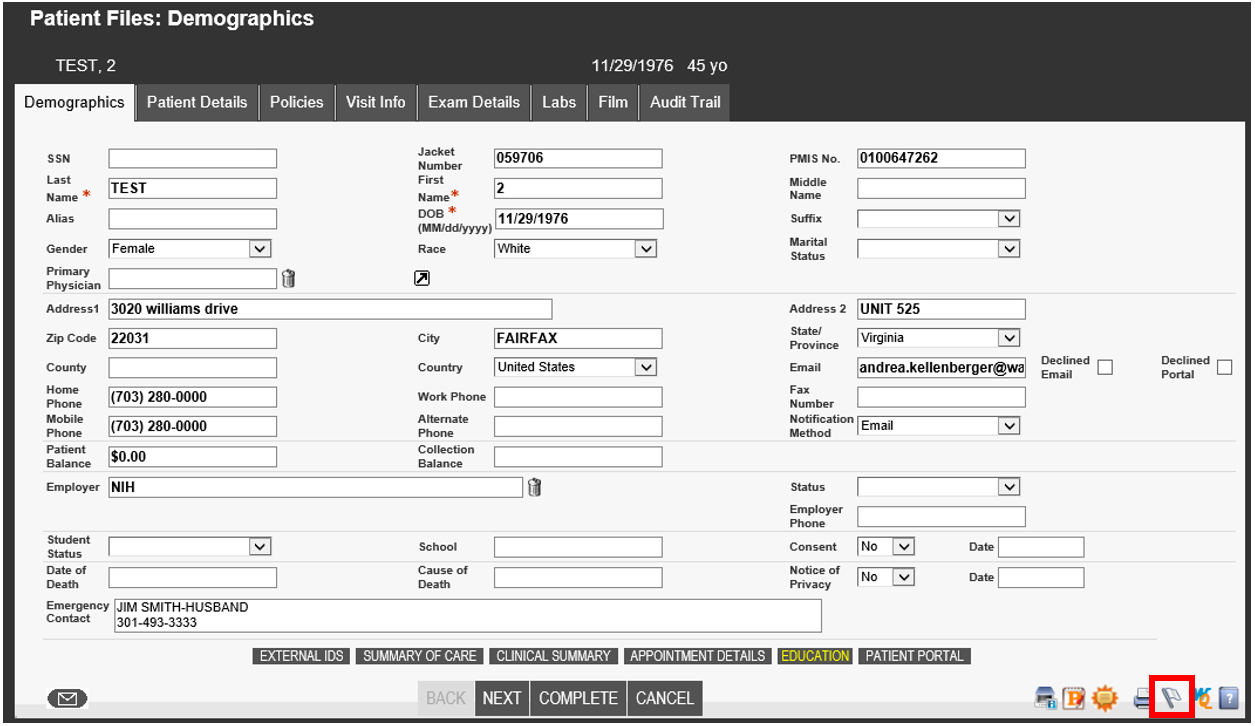This screenshot has width=1255, height=726.
Task: Open the Film tab
Action: coord(613,102)
